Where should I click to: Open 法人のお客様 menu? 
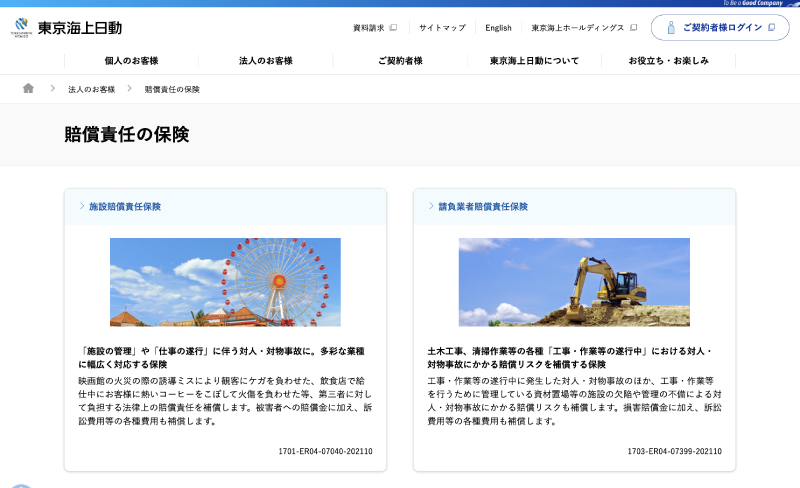click(x=266, y=61)
